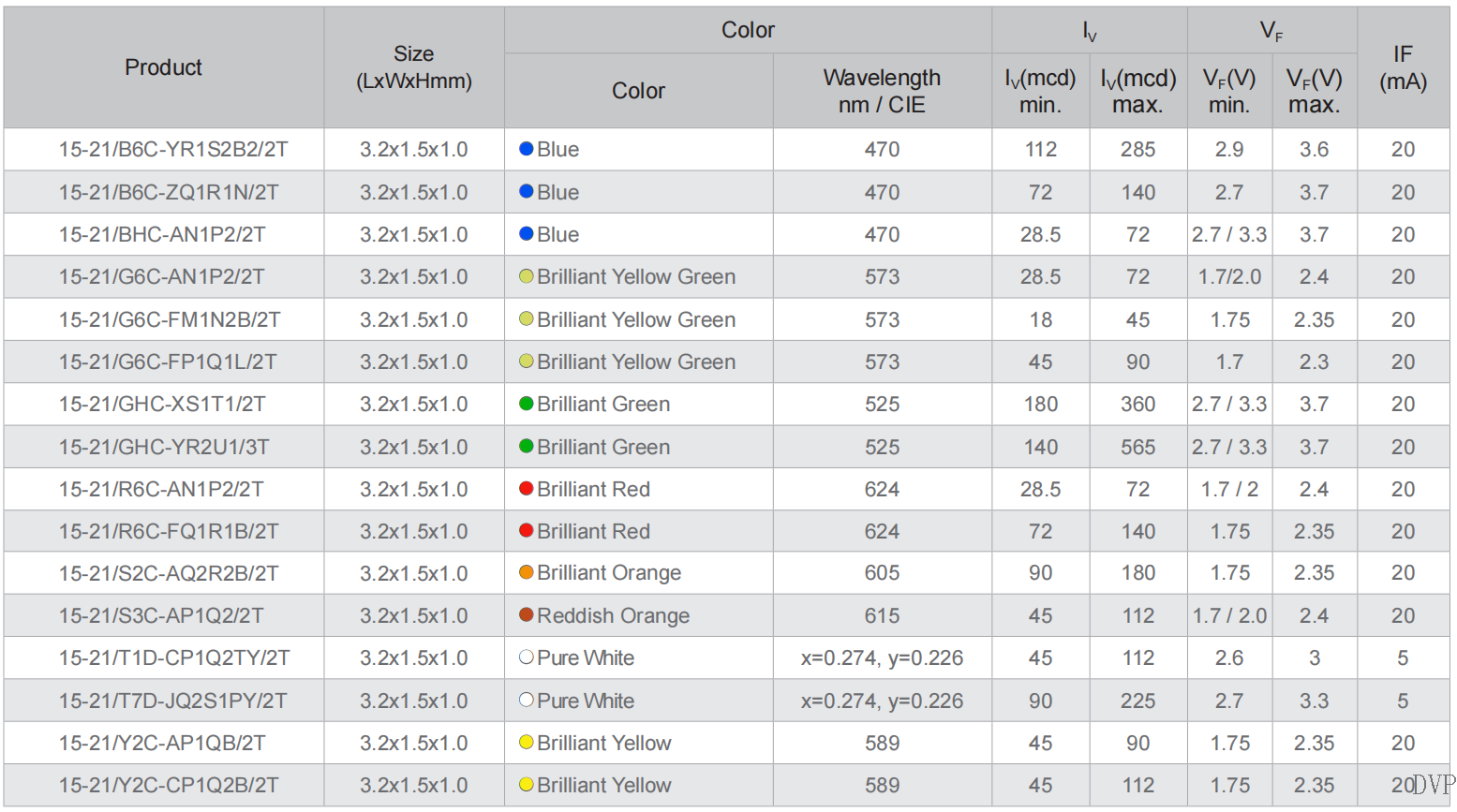
Task: Click the Size (LxWxHmm) column header
Action: (414, 67)
